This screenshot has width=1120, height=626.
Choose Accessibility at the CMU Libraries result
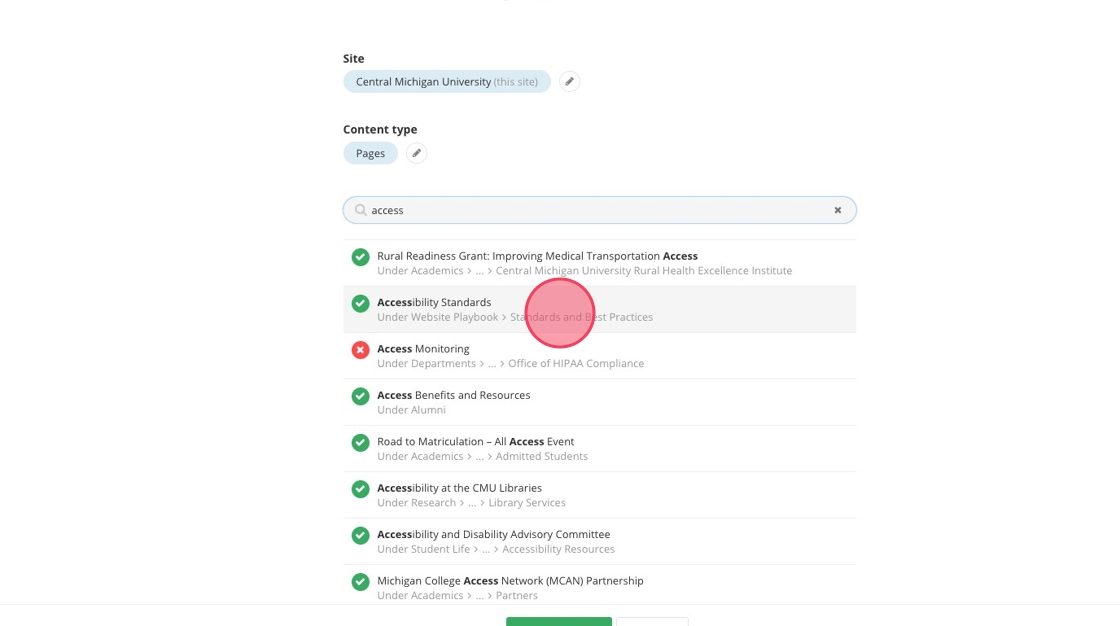click(599, 495)
